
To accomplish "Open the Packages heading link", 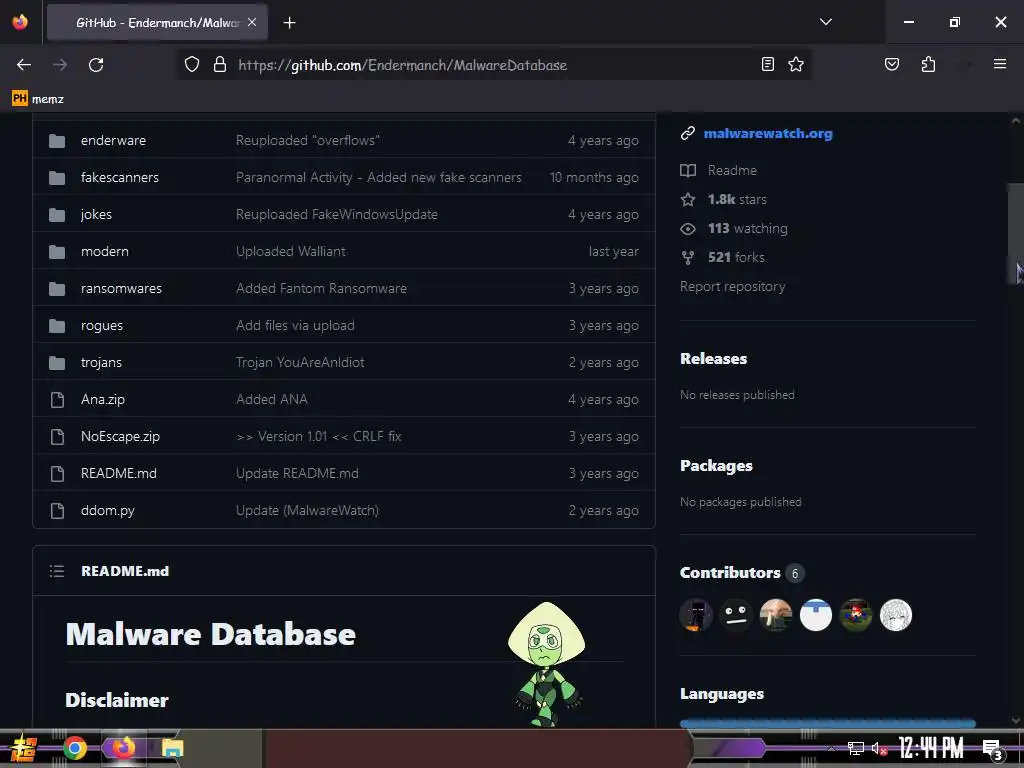I will tap(716, 466).
